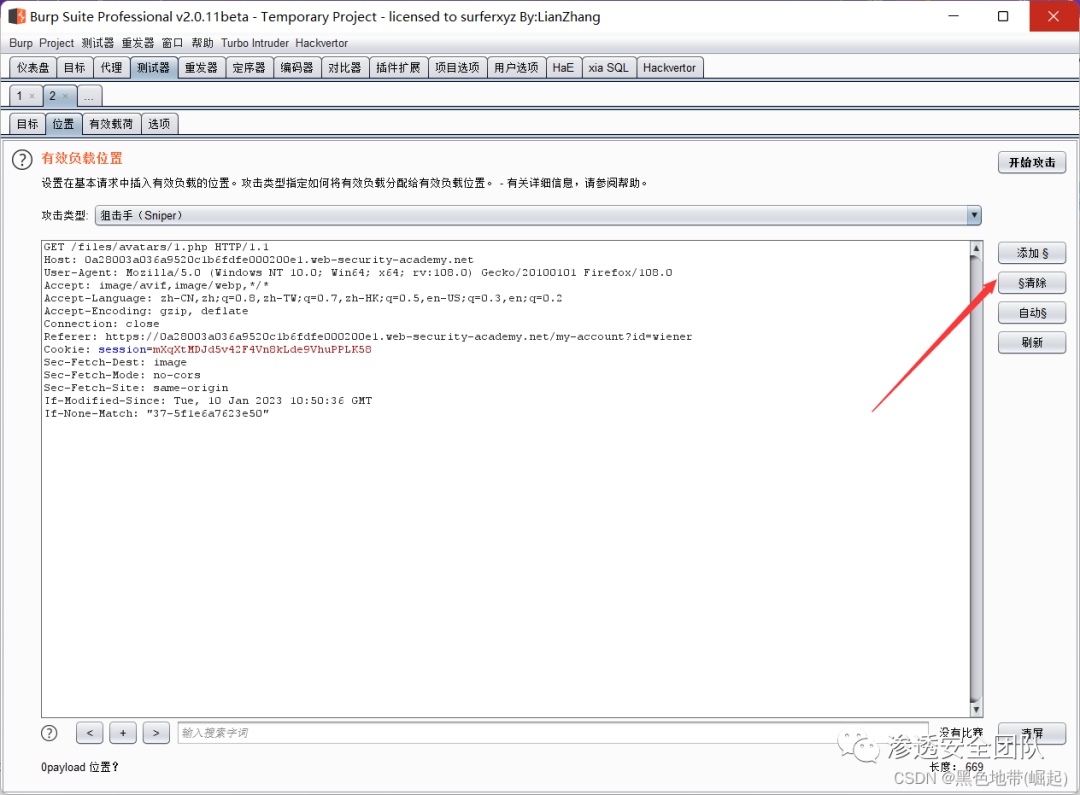Click the help icon beside the search bar
Viewport: 1080px width, 795px height.
(x=49, y=733)
